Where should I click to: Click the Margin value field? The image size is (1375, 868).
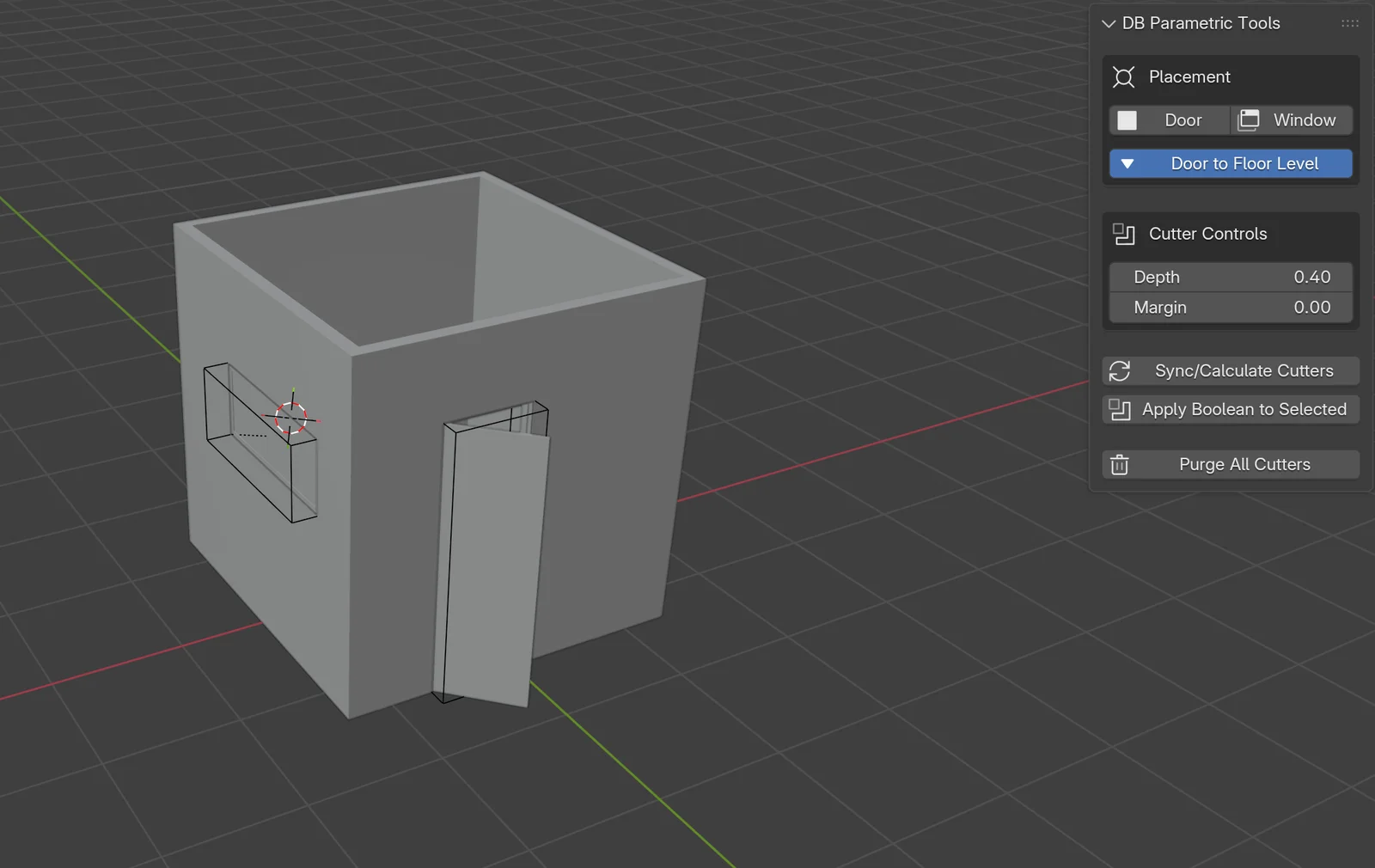pos(1231,307)
